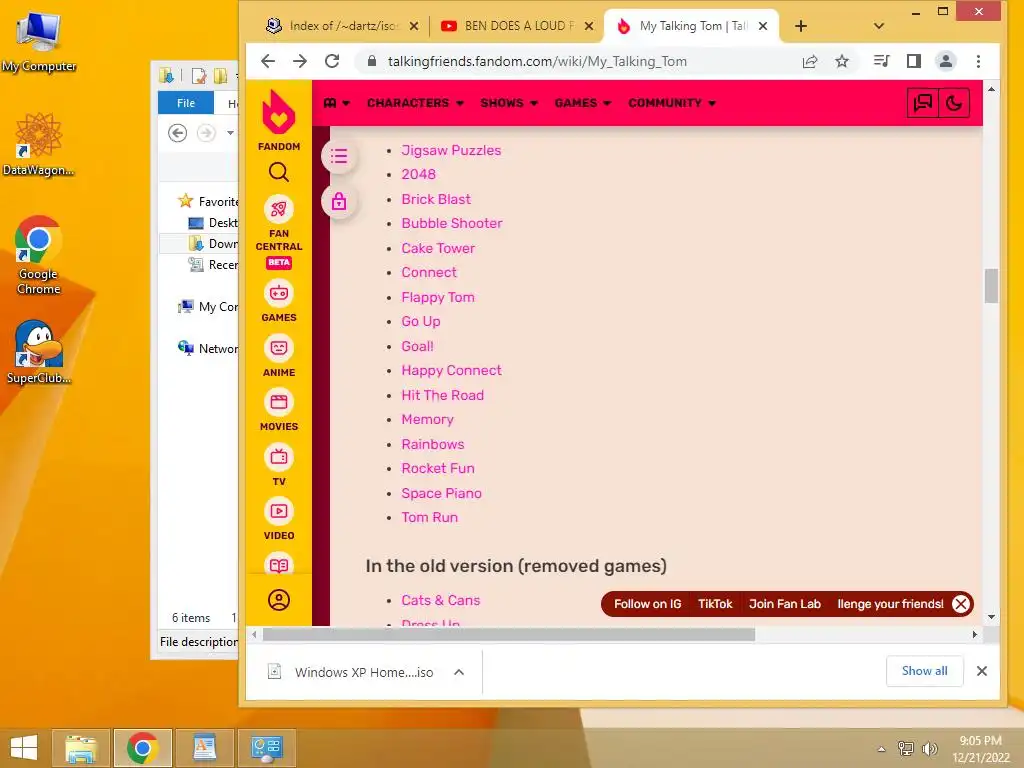This screenshot has height=768, width=1024.
Task: Bookmark this page with star icon
Action: [842, 61]
